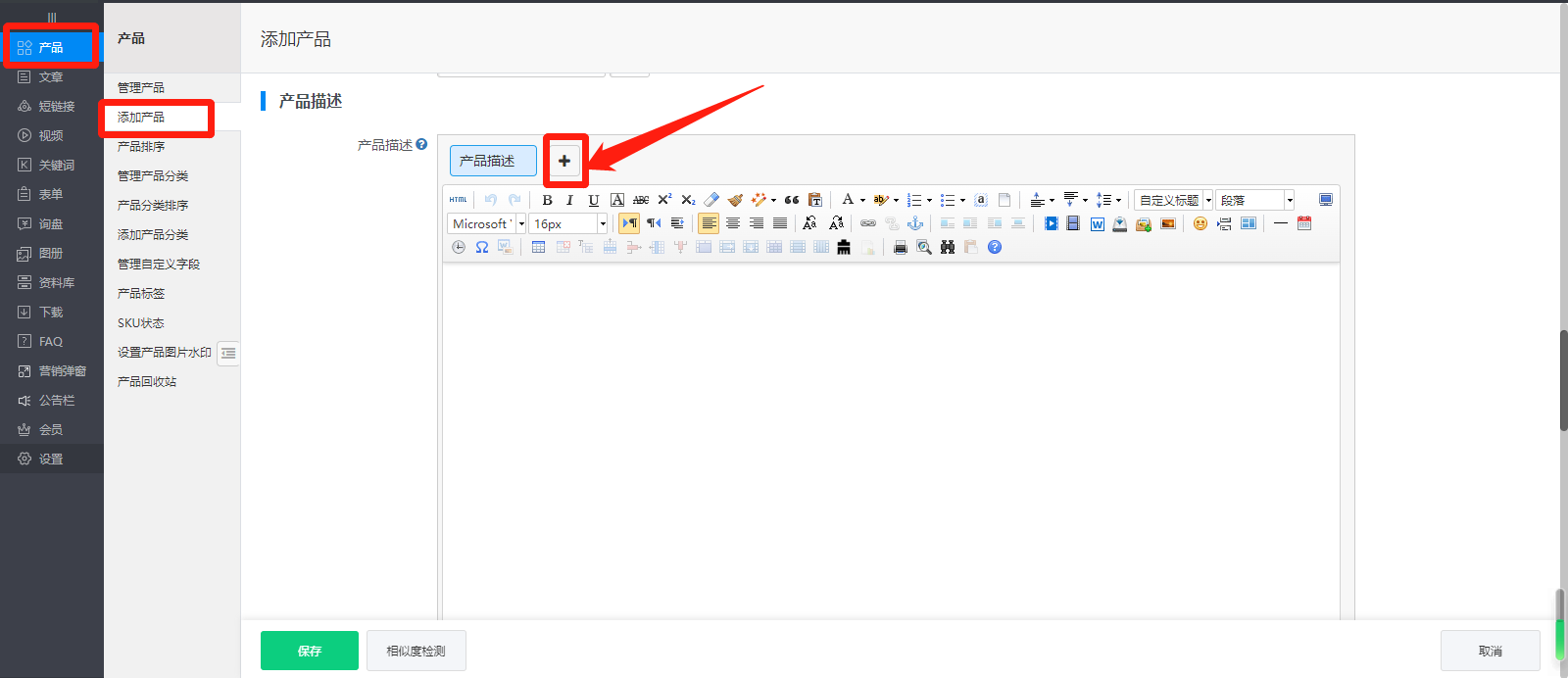This screenshot has width=1568, height=678.
Task: Select the 产品描述 tab
Action: 492,161
